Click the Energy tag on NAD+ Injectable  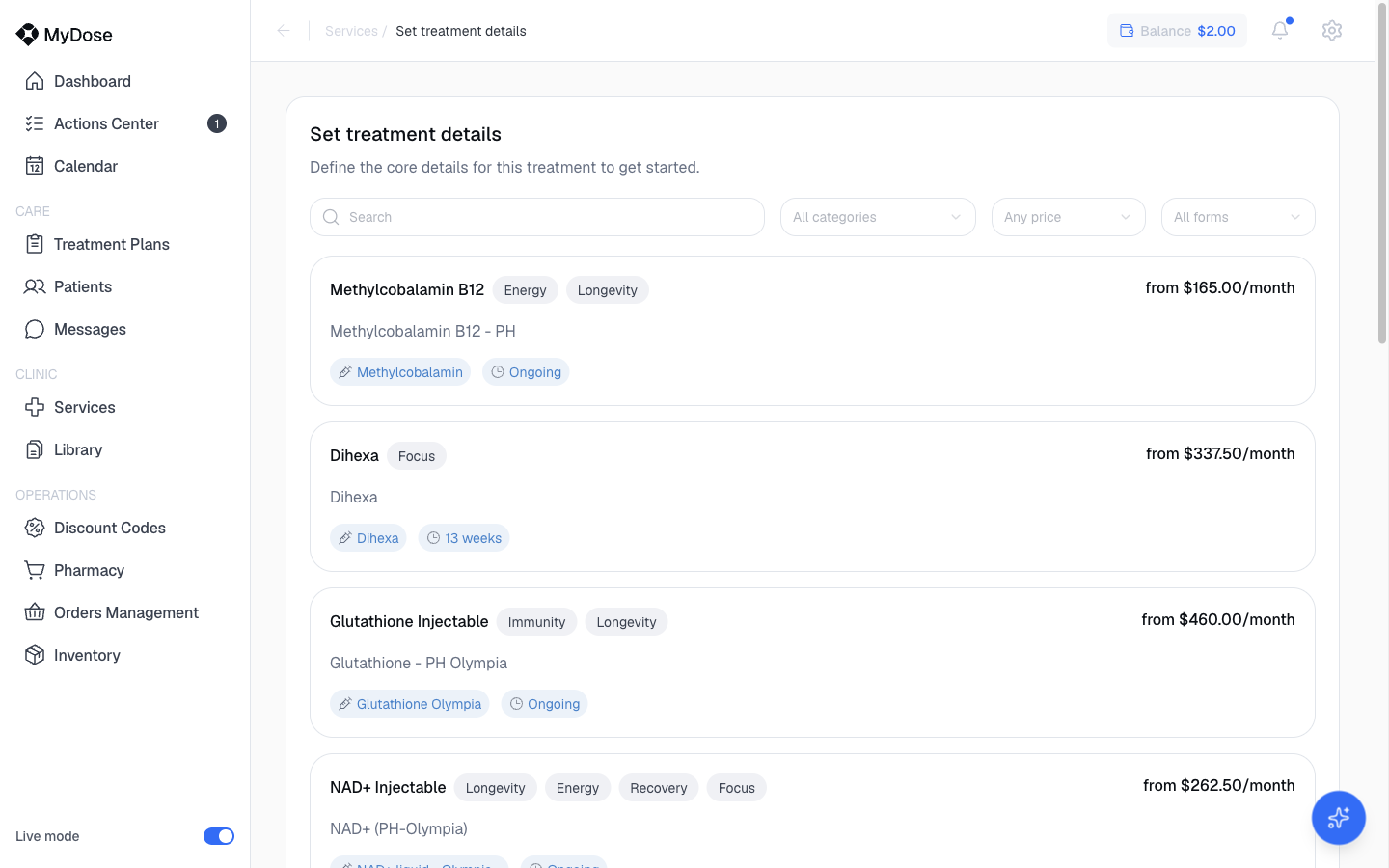click(578, 788)
